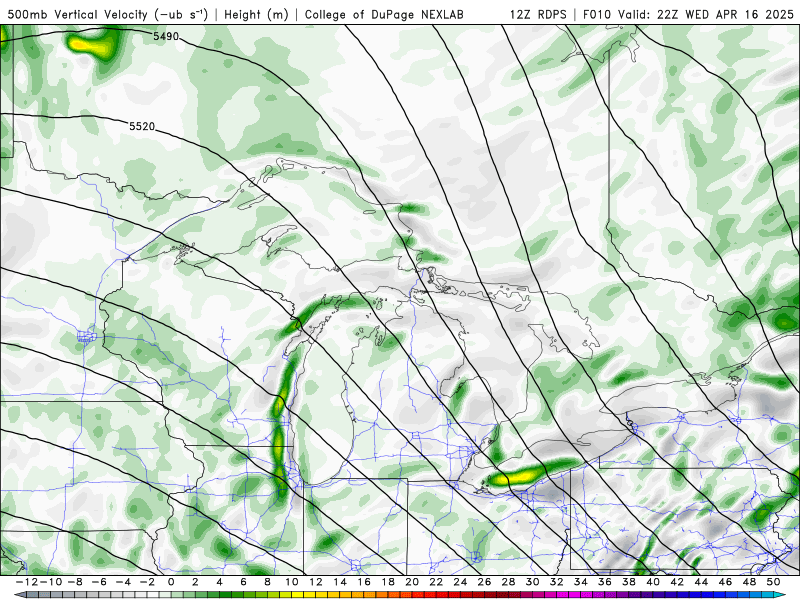800x600 pixels.
Task: Click the "−12" value on the color scale
Action: pyautogui.click(x=26, y=582)
